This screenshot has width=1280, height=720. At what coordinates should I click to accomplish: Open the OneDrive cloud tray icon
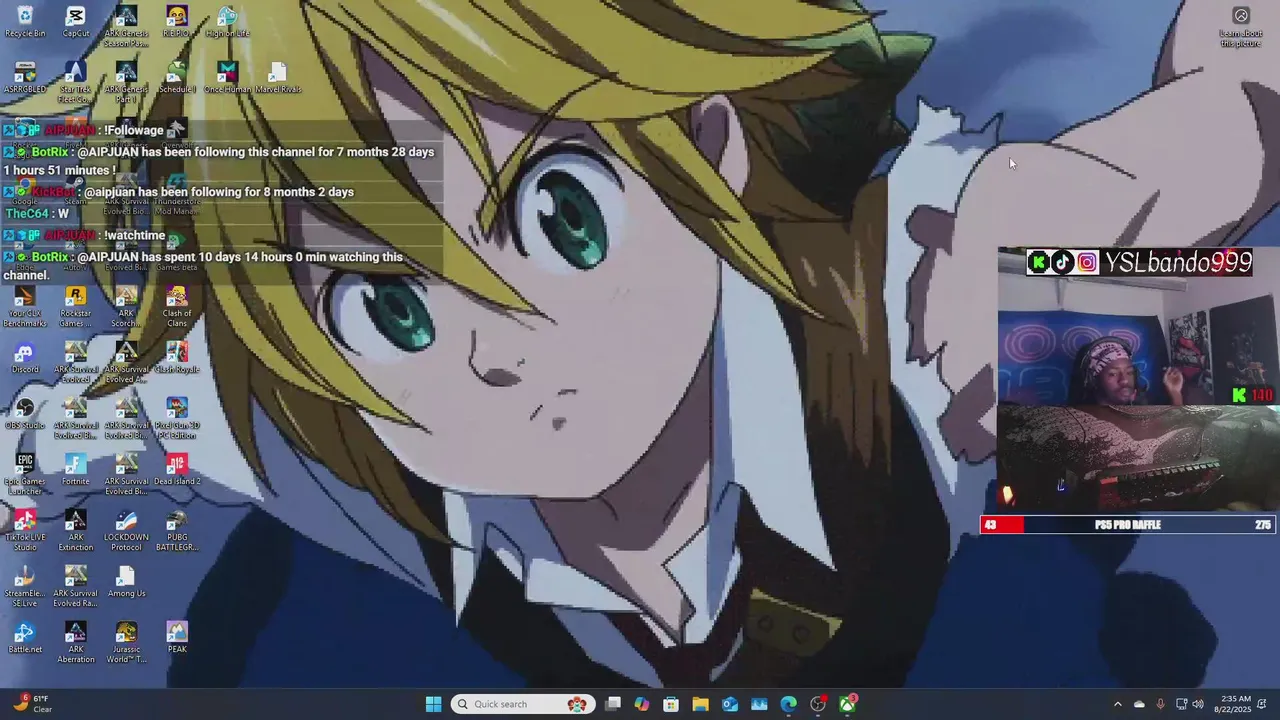[x=1139, y=704]
